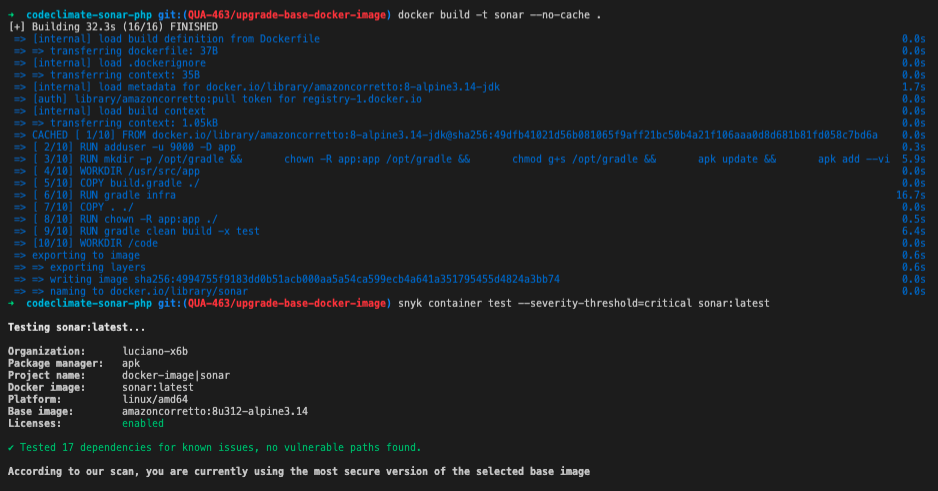Click the package manager value 'apk'
This screenshot has width=938, height=491.
pos(131,363)
